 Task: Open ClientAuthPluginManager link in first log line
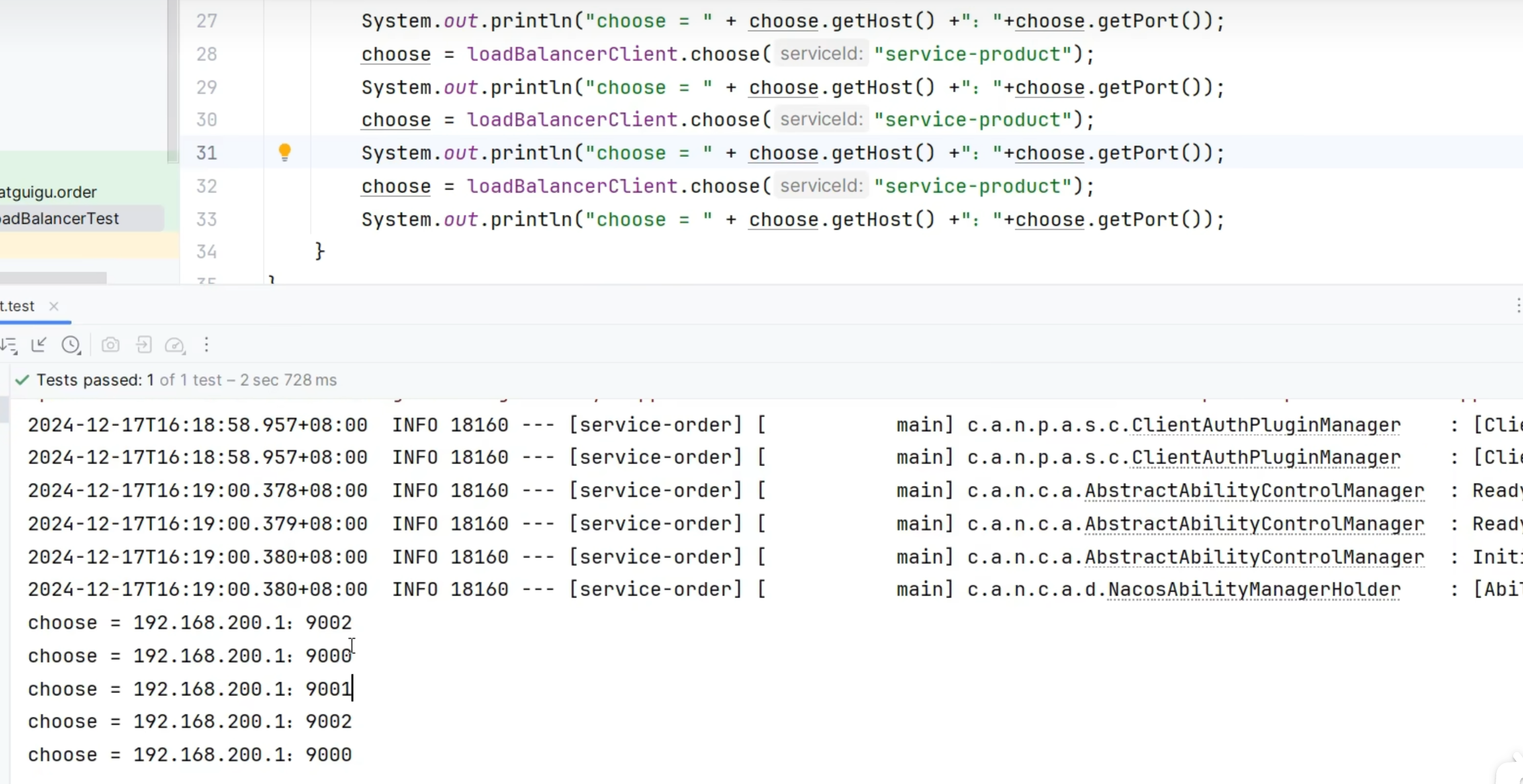point(1265,425)
